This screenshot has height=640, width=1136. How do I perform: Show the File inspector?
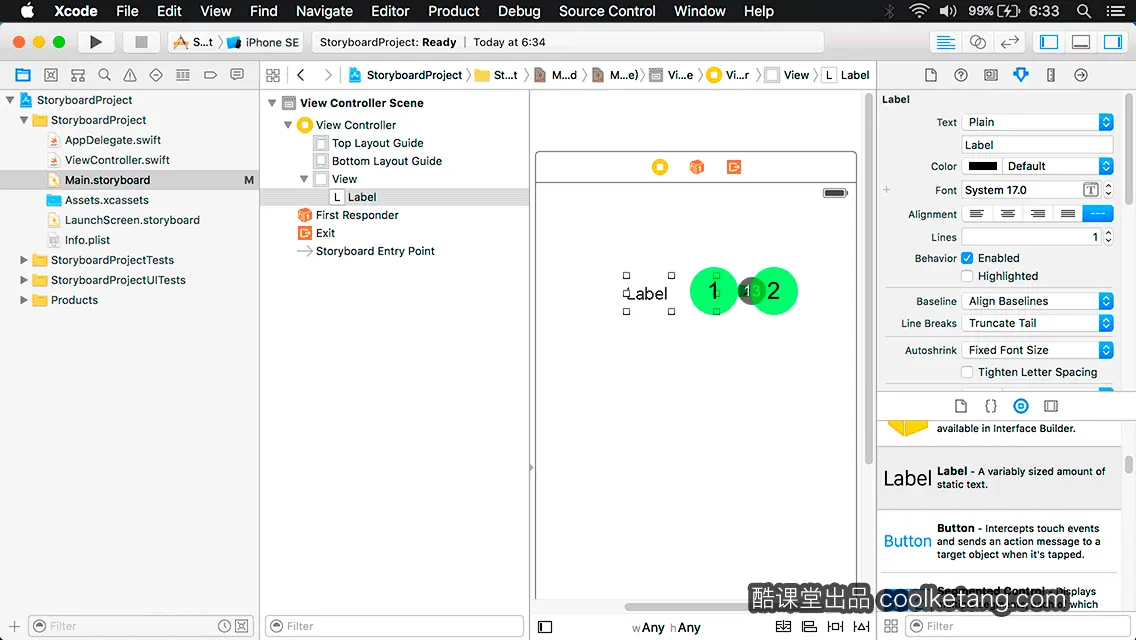(931, 75)
